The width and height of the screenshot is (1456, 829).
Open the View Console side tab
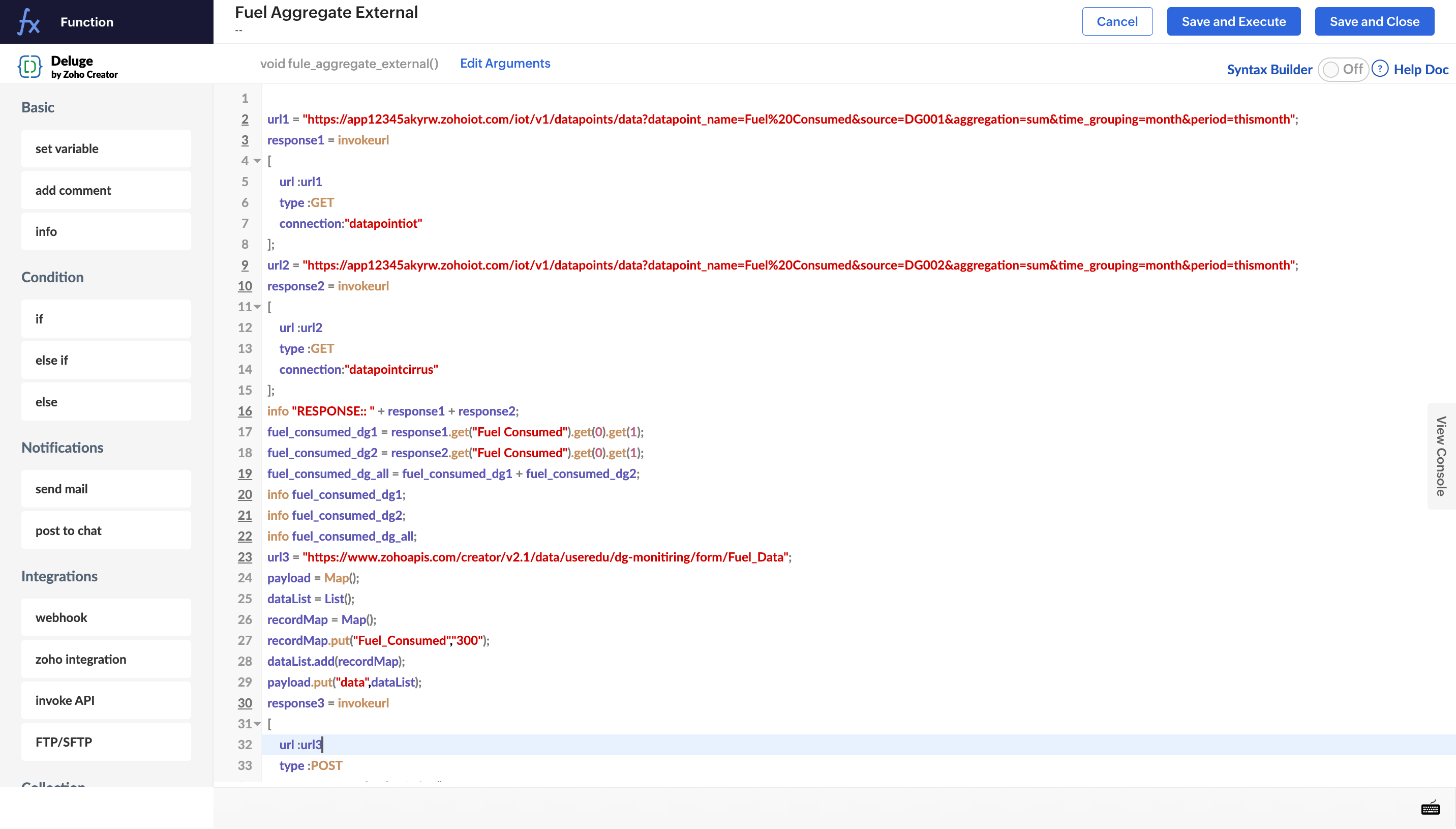coord(1440,456)
